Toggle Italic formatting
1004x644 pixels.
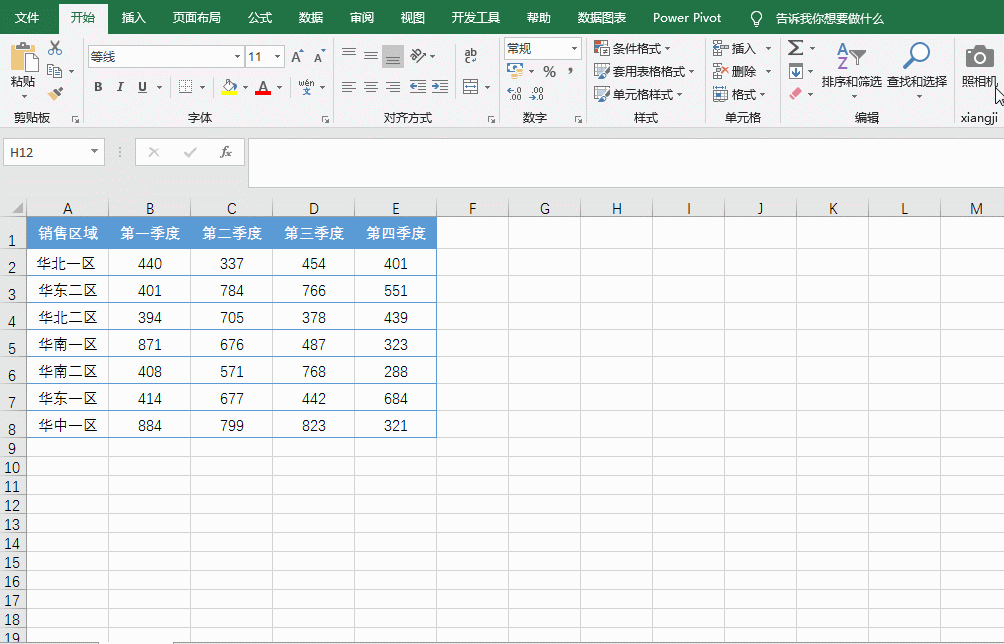pyautogui.click(x=120, y=86)
